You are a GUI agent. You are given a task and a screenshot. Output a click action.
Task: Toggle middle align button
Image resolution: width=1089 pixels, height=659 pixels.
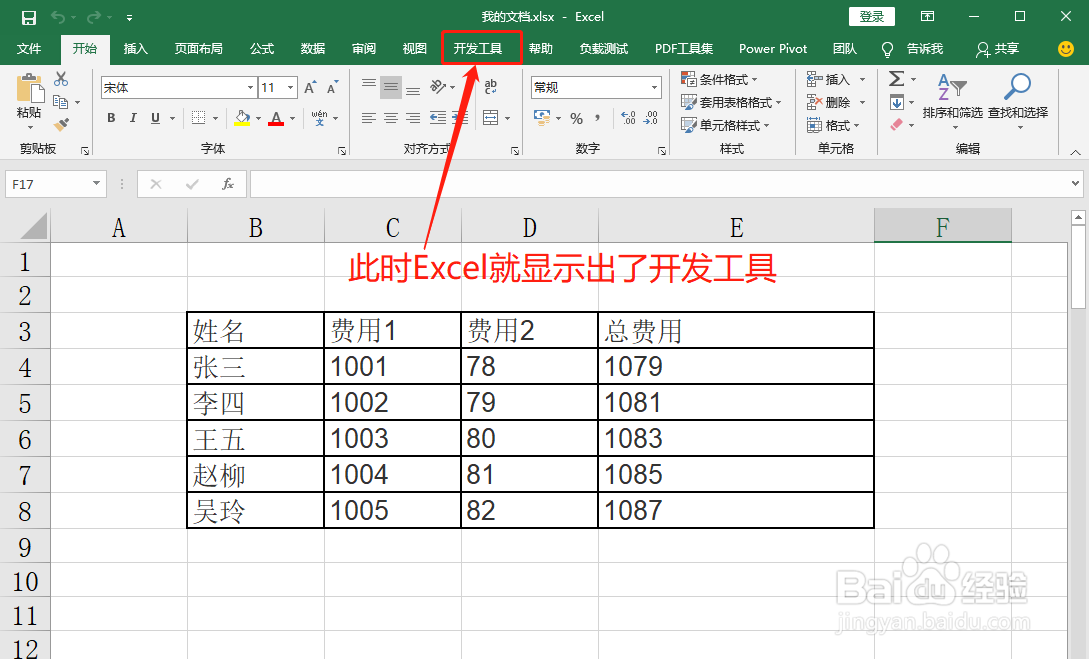click(391, 87)
